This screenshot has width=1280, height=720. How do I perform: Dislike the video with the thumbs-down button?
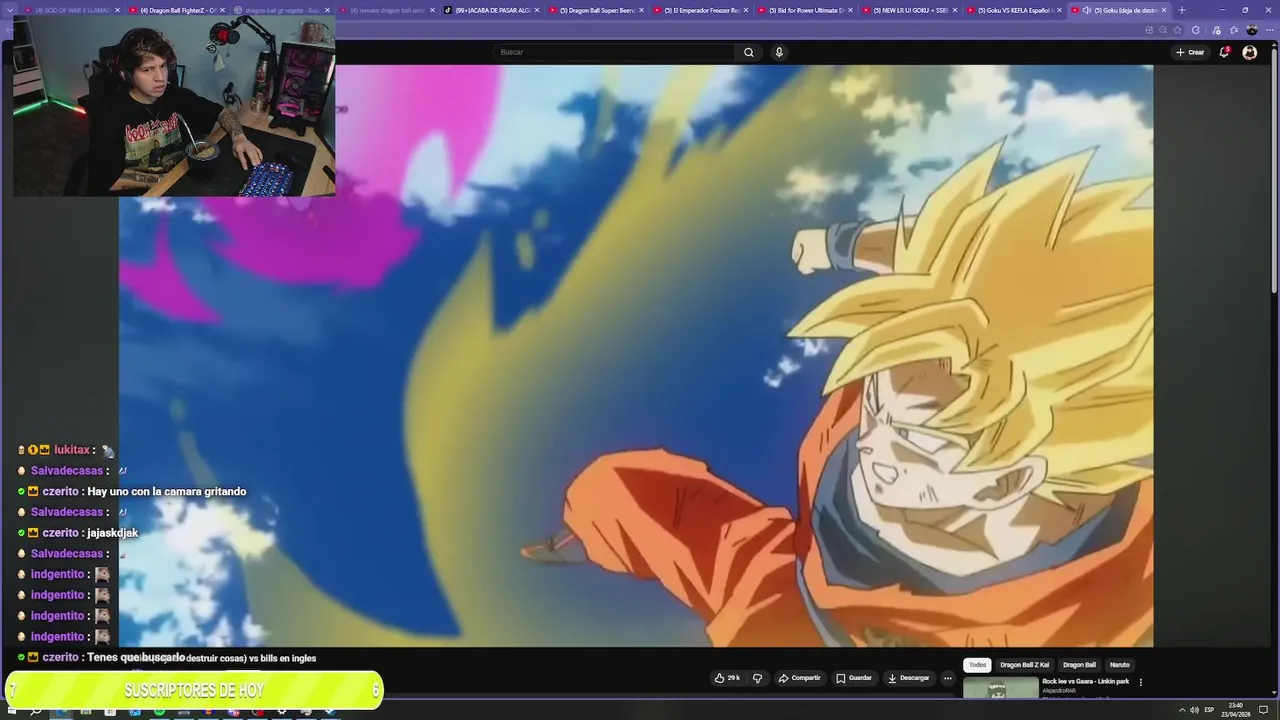757,678
